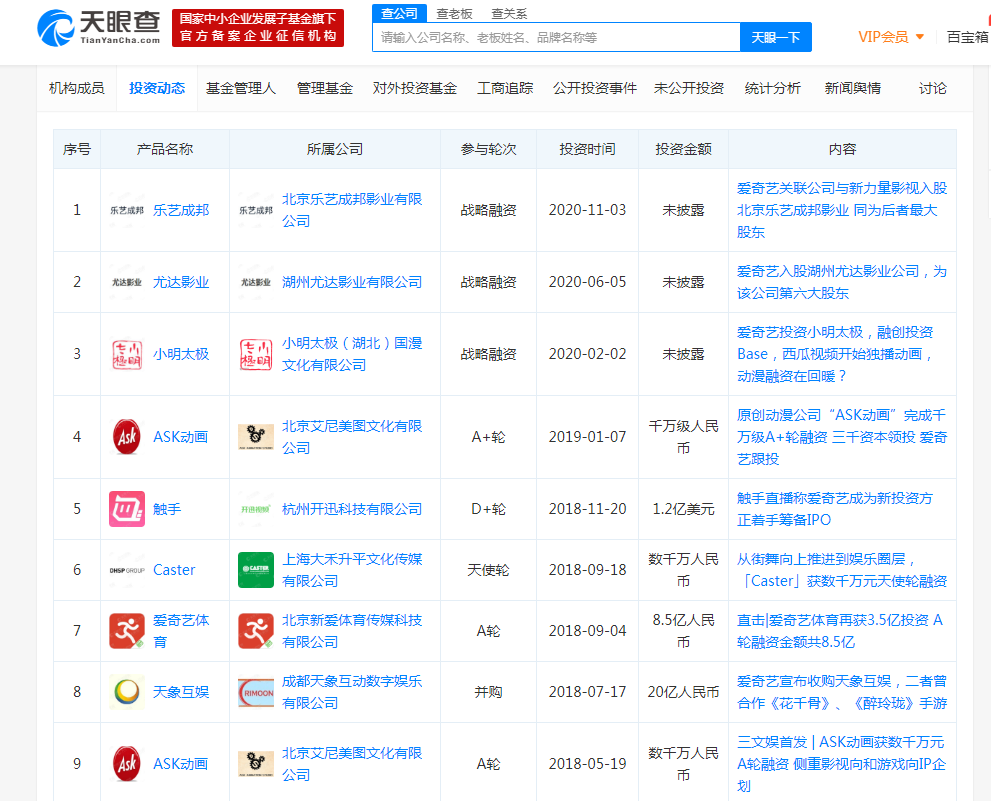The image size is (991, 801).
Task: Switch to the 查公司 search tab
Action: (x=399, y=13)
